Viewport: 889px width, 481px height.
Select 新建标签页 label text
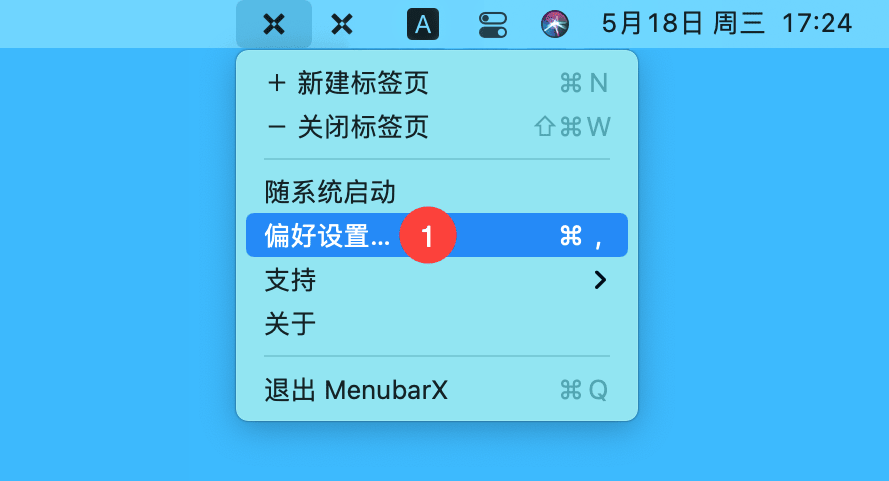[x=363, y=83]
